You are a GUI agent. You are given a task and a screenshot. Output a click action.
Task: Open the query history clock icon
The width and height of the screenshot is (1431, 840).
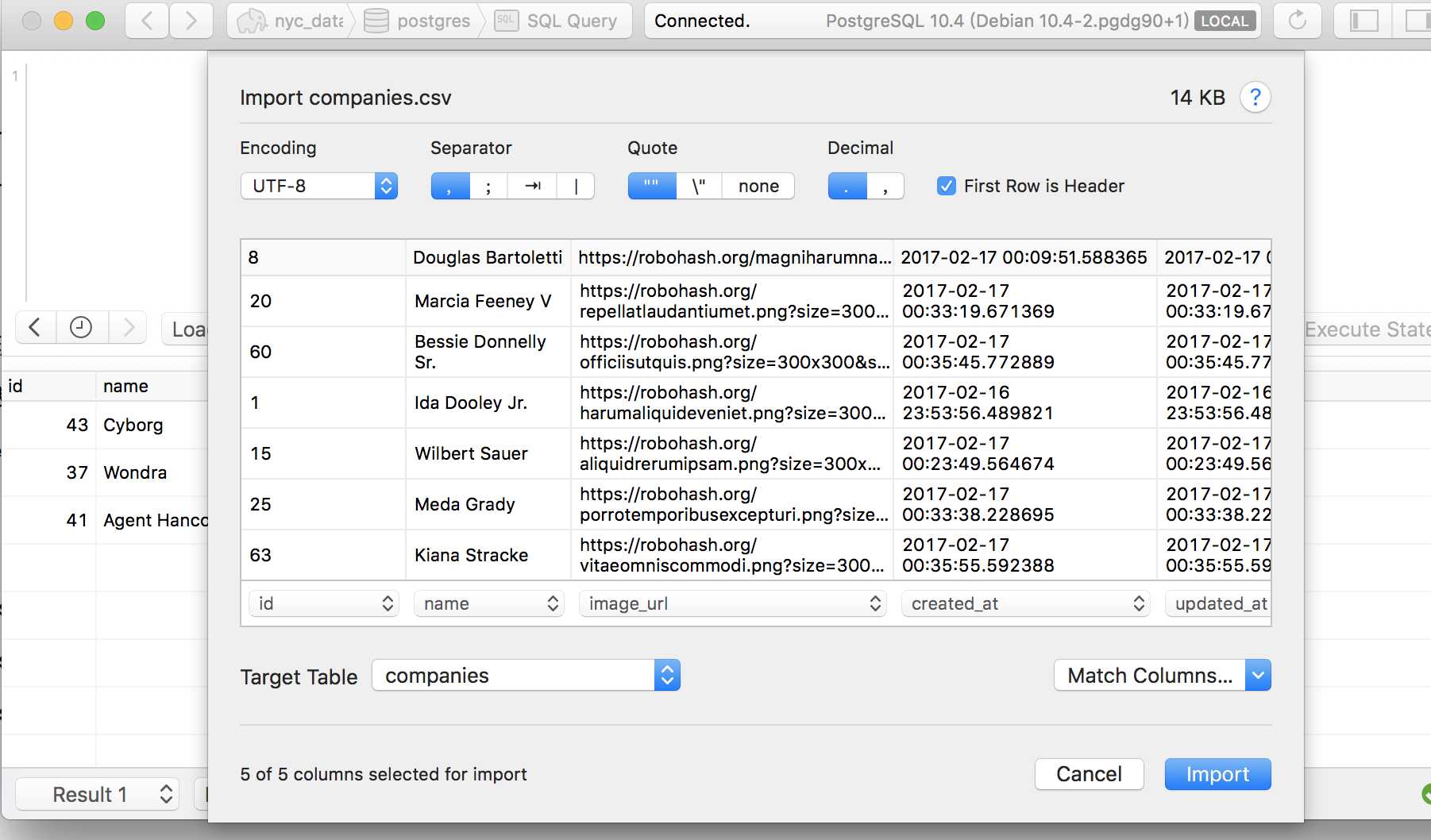[x=81, y=327]
